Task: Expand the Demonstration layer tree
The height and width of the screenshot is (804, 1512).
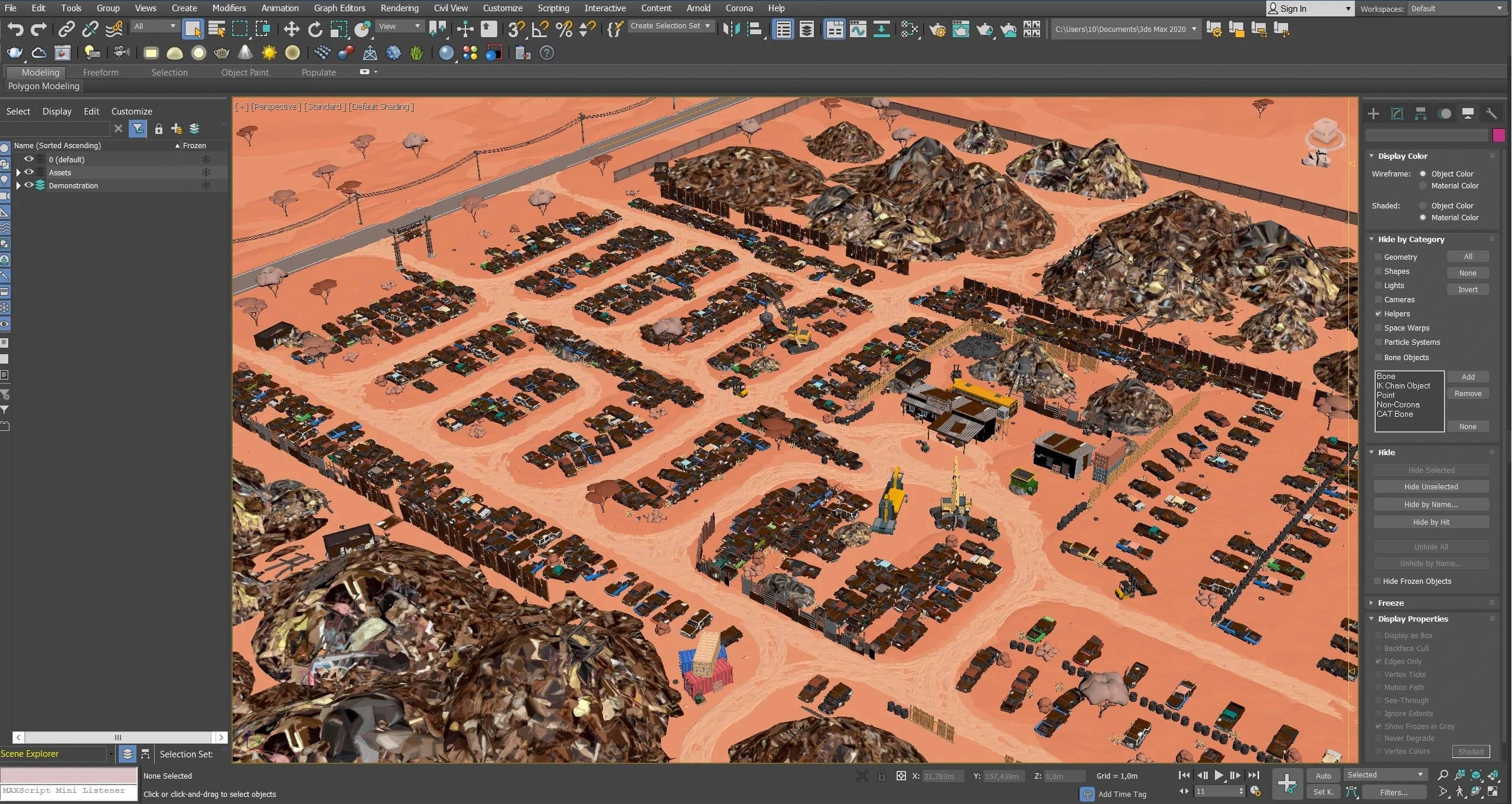Action: coord(18,185)
